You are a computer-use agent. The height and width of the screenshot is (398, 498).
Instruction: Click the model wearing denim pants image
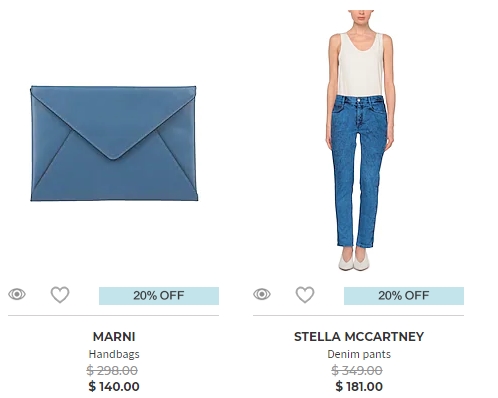[x=359, y=140]
